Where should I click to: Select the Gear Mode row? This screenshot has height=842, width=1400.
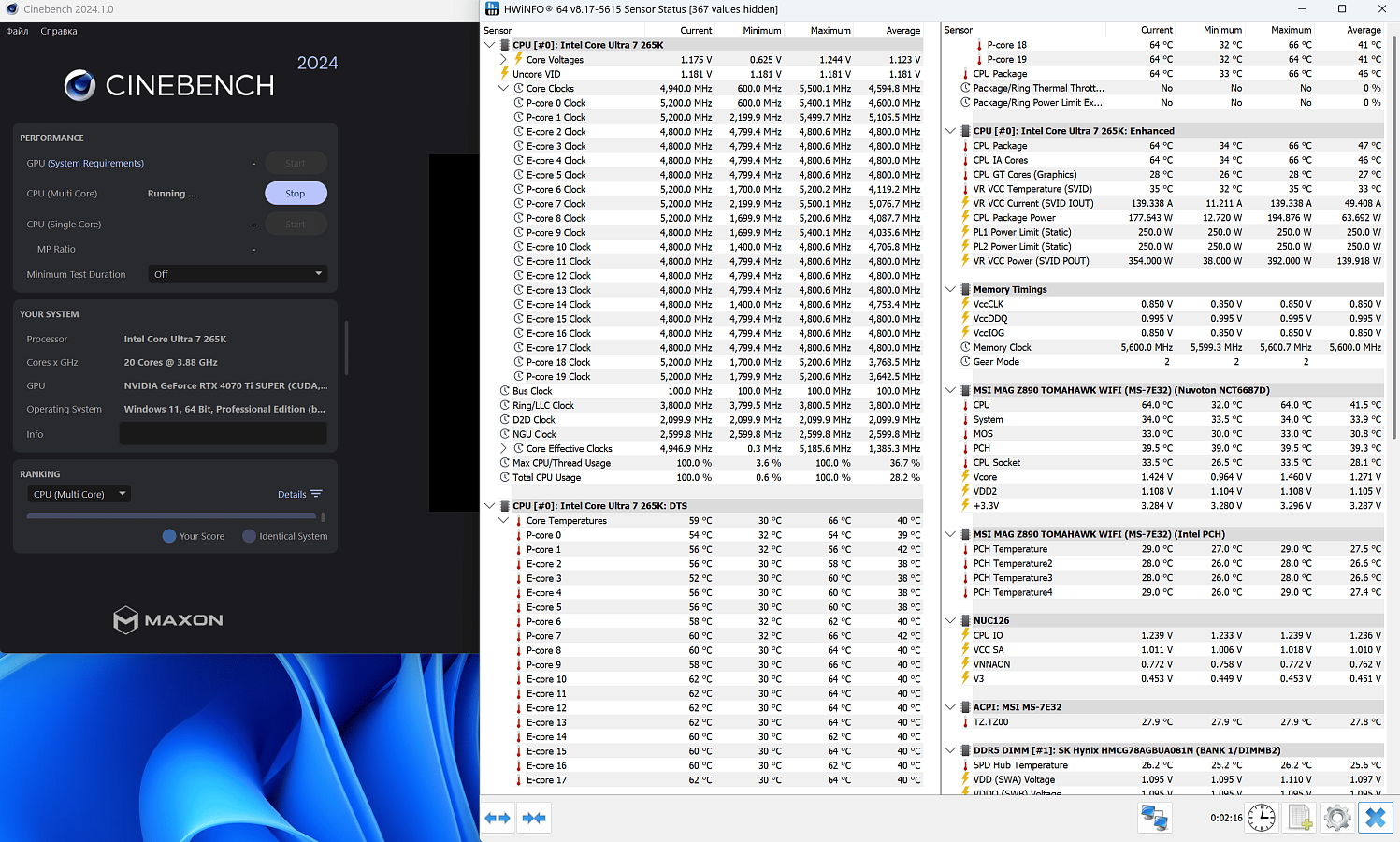click(x=1162, y=362)
